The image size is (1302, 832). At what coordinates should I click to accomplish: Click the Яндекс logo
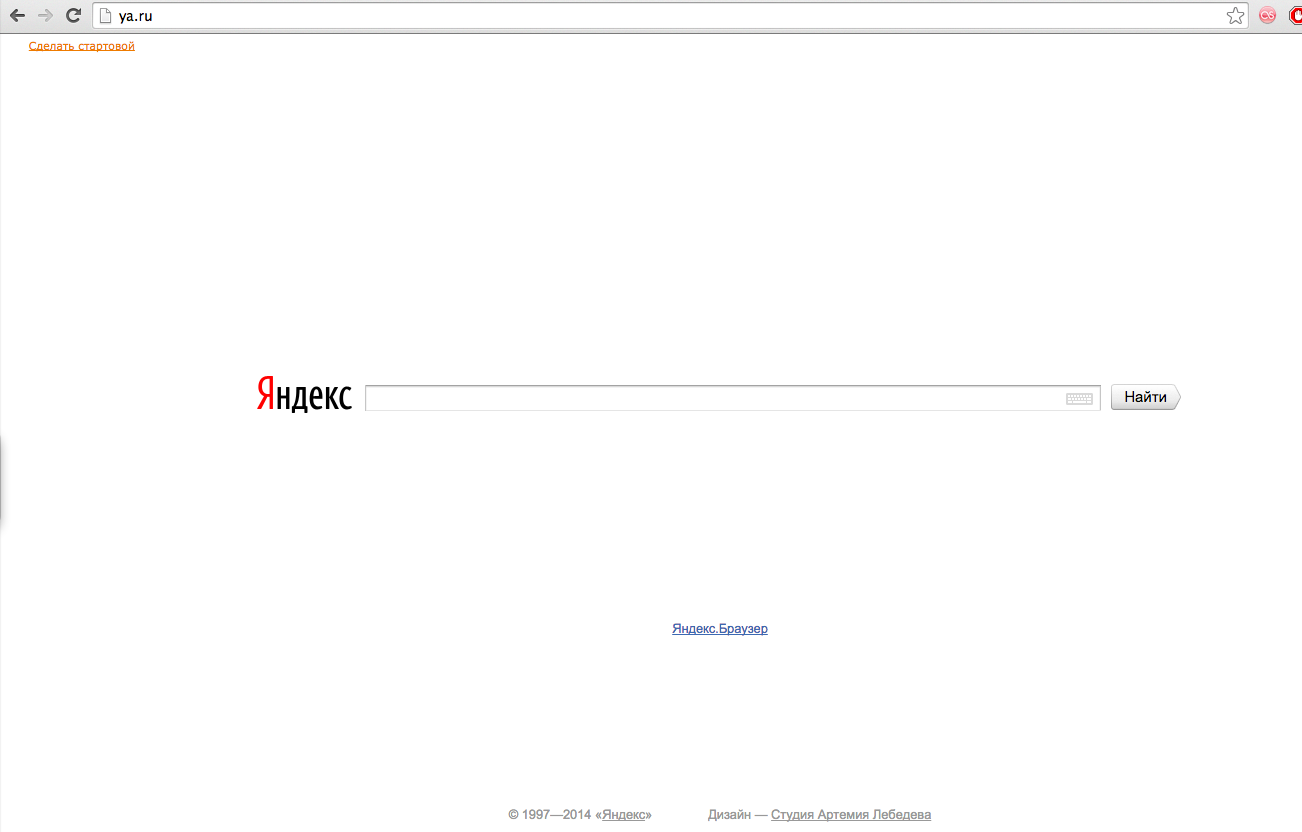click(305, 394)
